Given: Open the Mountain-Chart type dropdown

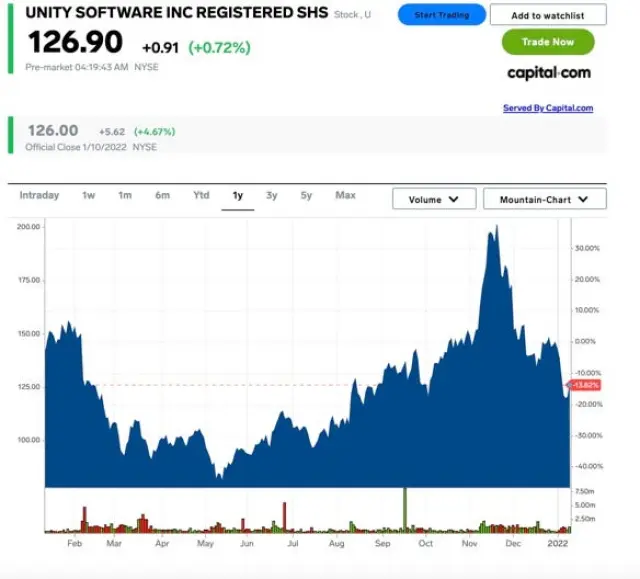Looking at the screenshot, I should 544,200.
